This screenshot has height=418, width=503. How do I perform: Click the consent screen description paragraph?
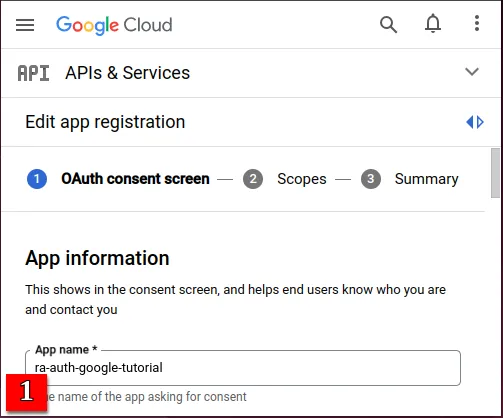pos(235,299)
